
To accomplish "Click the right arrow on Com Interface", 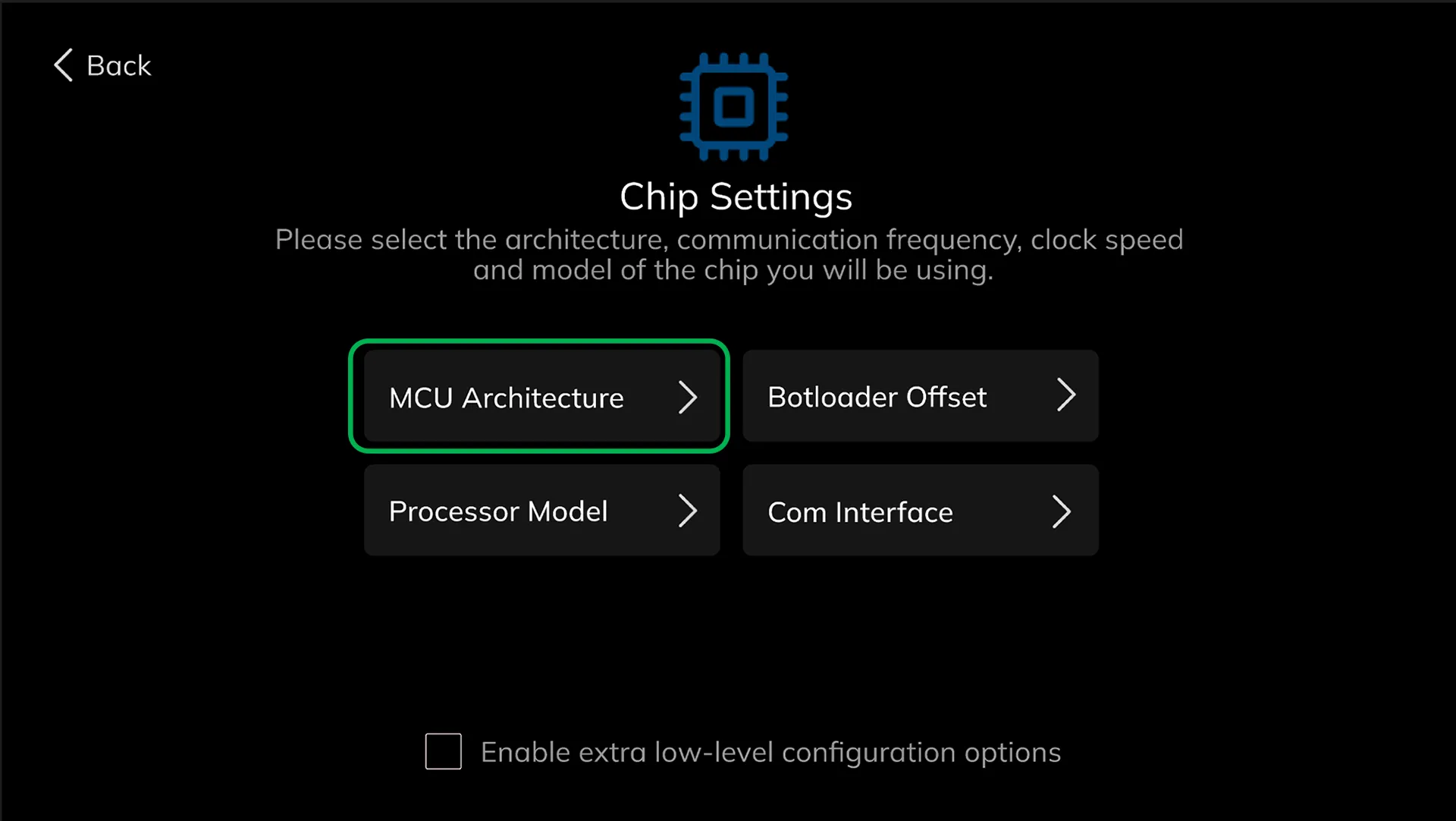I will tap(1061, 511).
